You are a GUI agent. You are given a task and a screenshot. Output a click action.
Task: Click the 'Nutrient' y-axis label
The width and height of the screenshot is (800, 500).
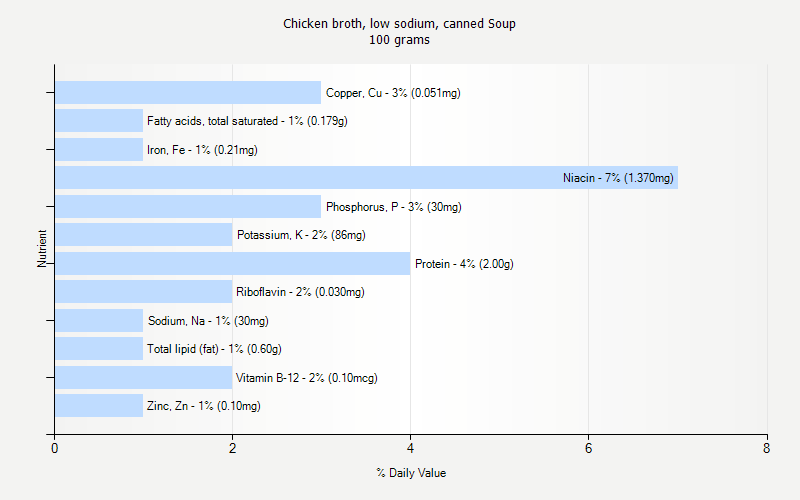tap(42, 249)
